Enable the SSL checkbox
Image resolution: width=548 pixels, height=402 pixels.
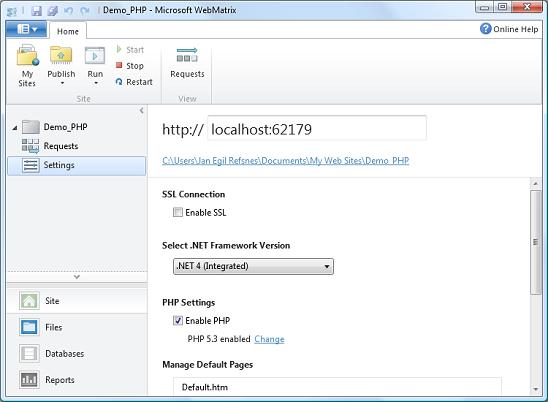coord(178,212)
